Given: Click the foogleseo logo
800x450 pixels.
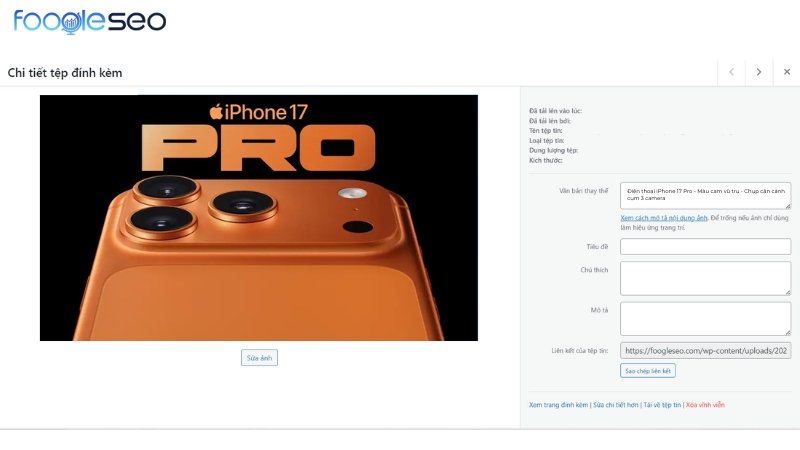Looking at the screenshot, I should pos(90,21).
